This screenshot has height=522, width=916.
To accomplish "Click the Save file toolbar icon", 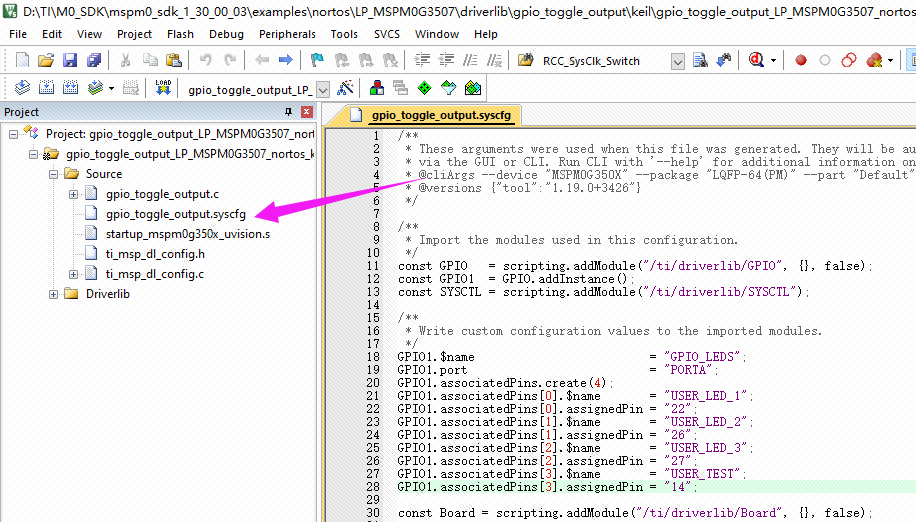I will pos(68,61).
